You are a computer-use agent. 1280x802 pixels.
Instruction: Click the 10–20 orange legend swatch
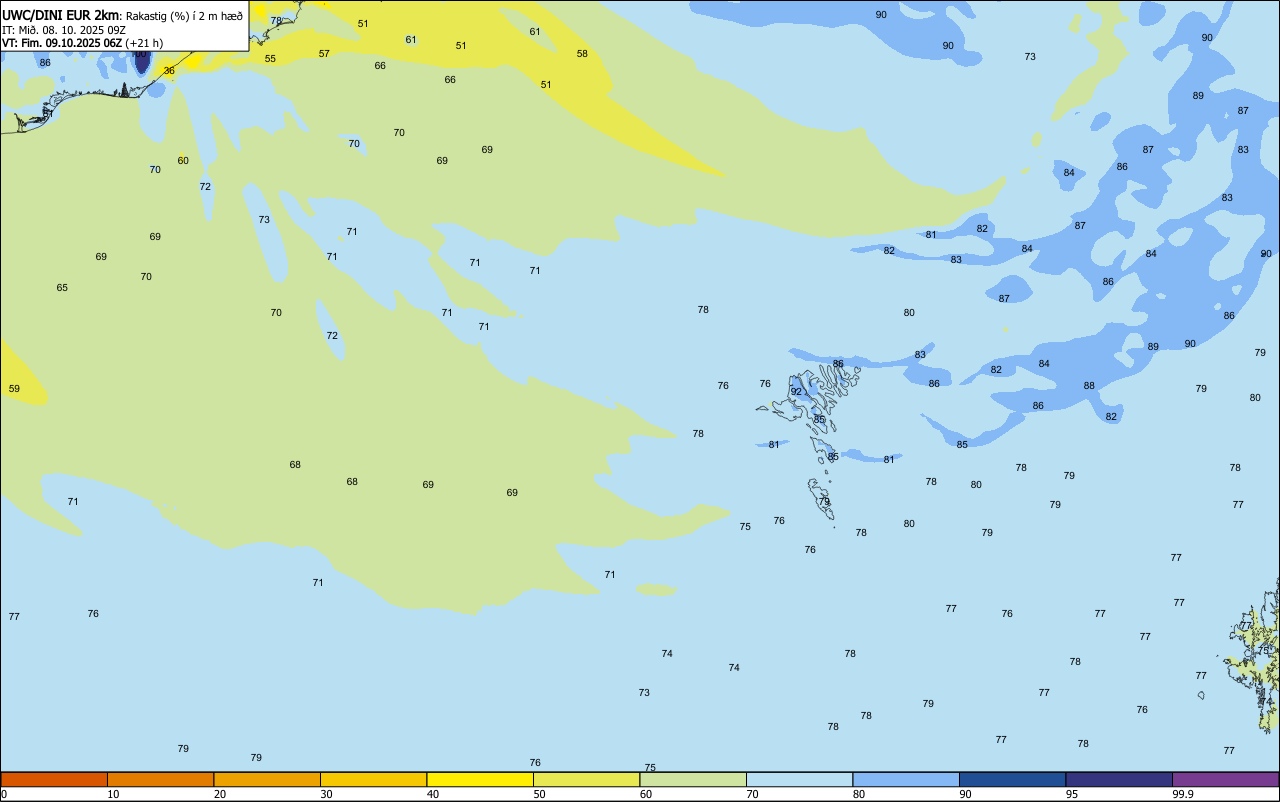tap(160, 779)
